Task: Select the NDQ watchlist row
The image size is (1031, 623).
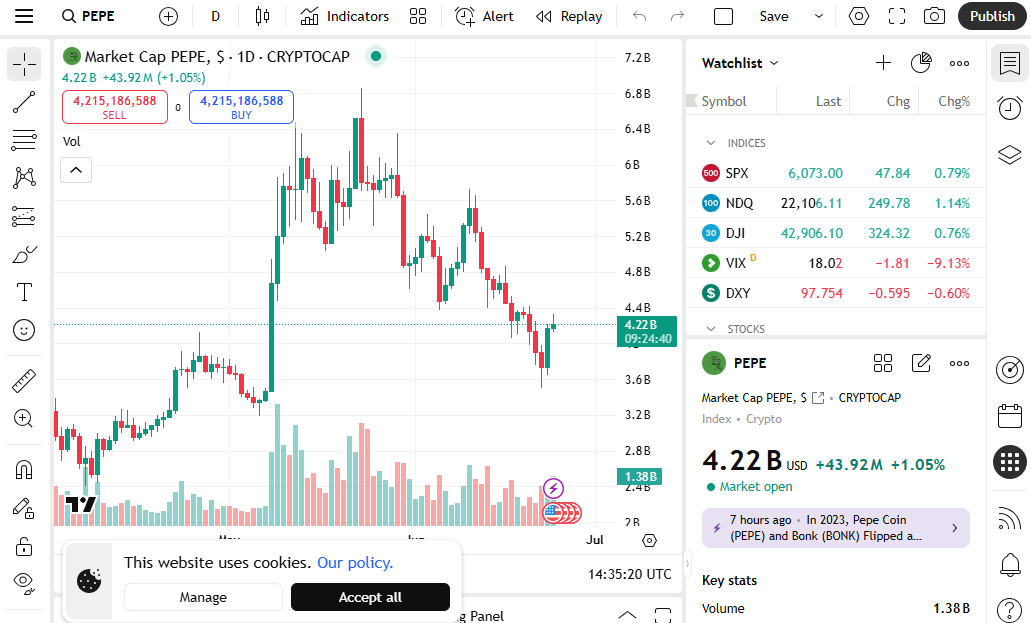Action: tap(836, 203)
